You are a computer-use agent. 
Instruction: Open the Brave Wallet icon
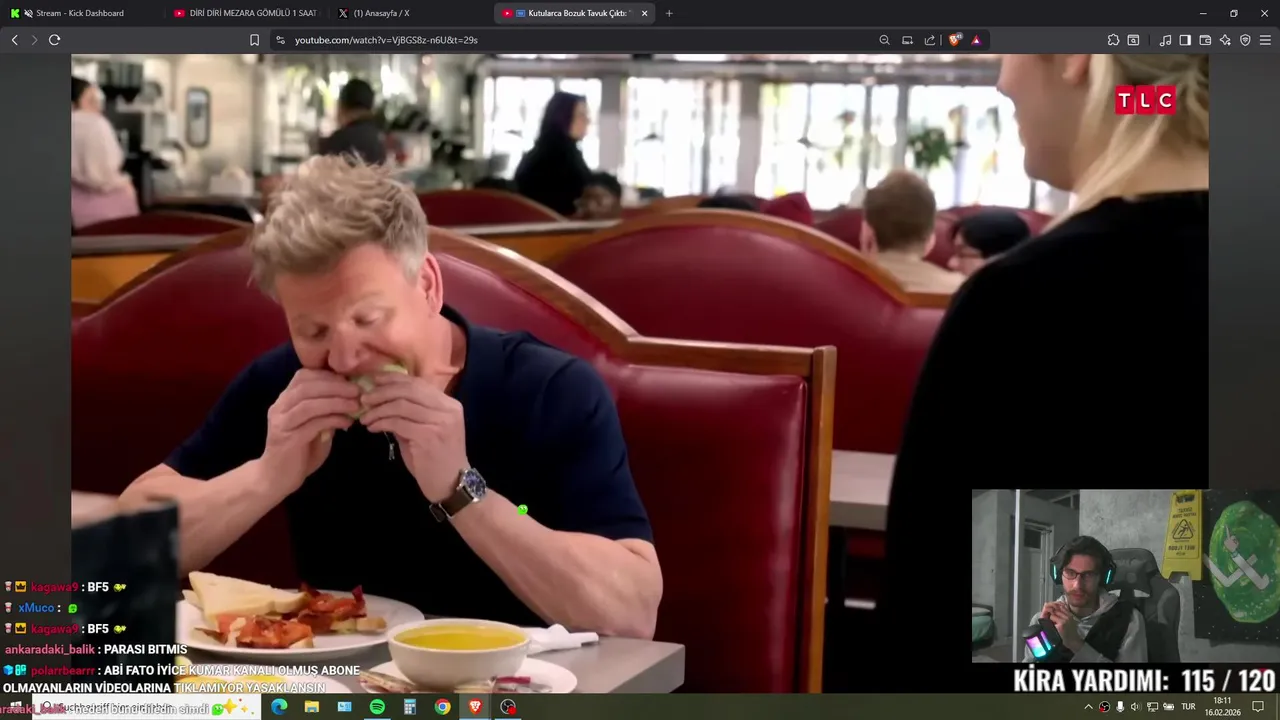(x=1205, y=40)
